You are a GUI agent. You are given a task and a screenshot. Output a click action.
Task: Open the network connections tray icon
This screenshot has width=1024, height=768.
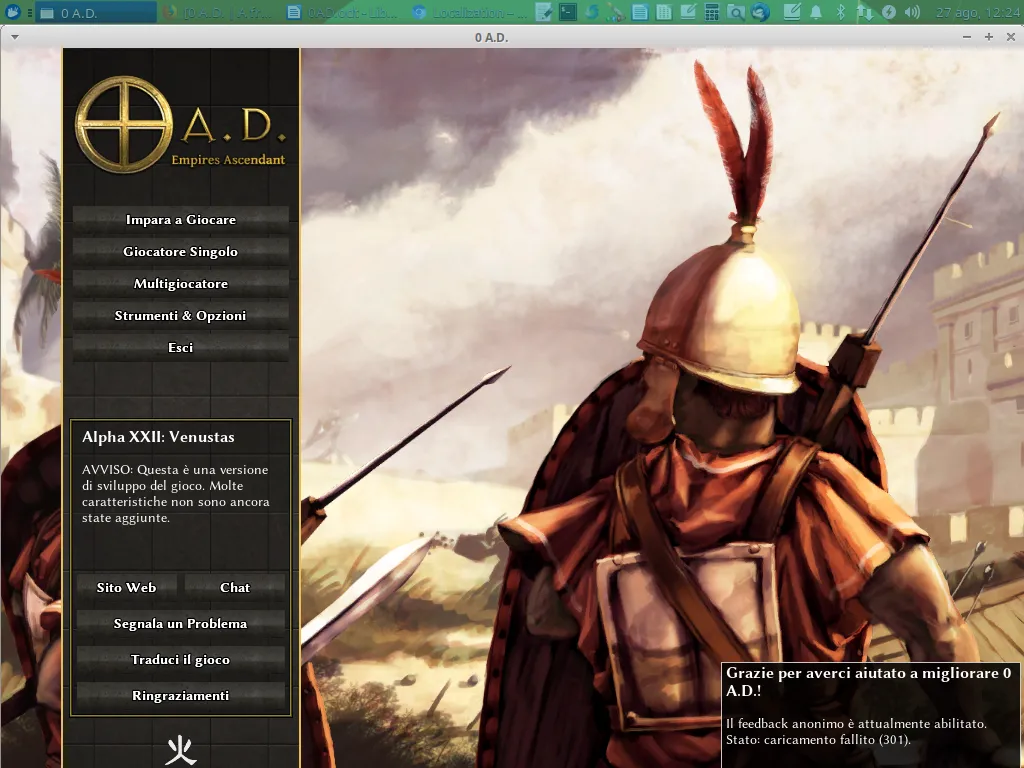point(865,12)
